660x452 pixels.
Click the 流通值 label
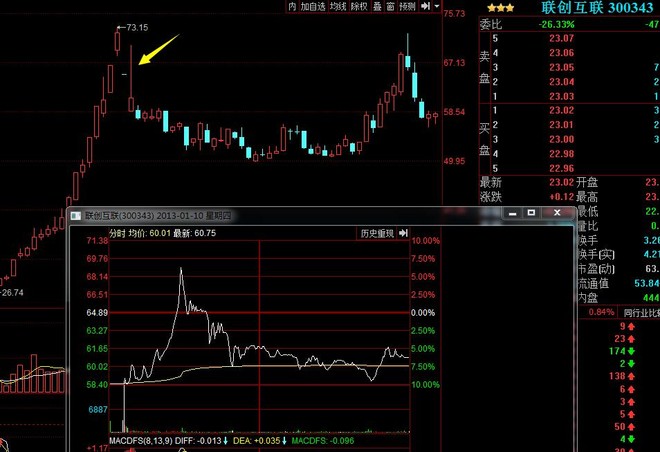593,283
